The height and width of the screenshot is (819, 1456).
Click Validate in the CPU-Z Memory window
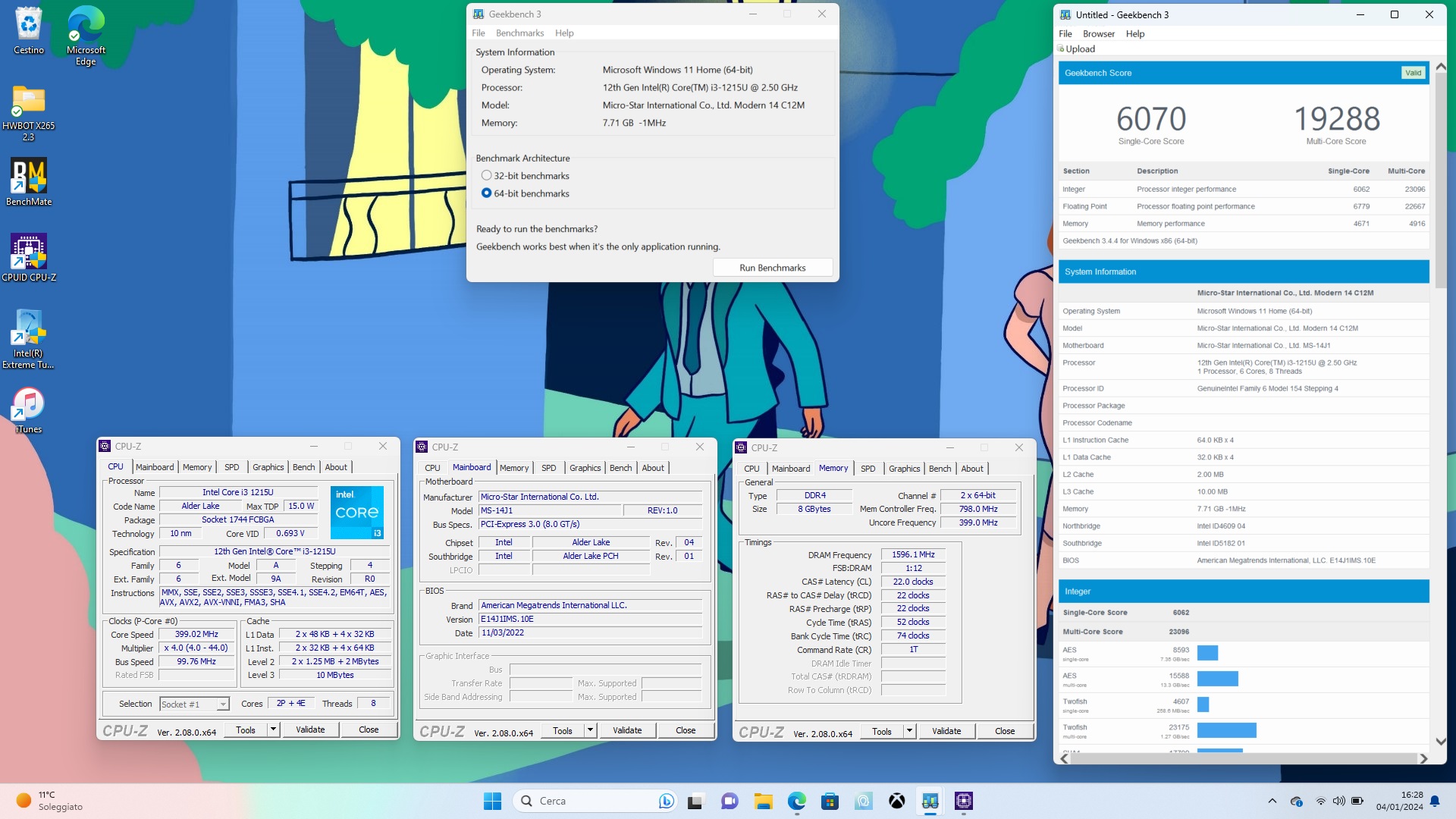tap(946, 731)
